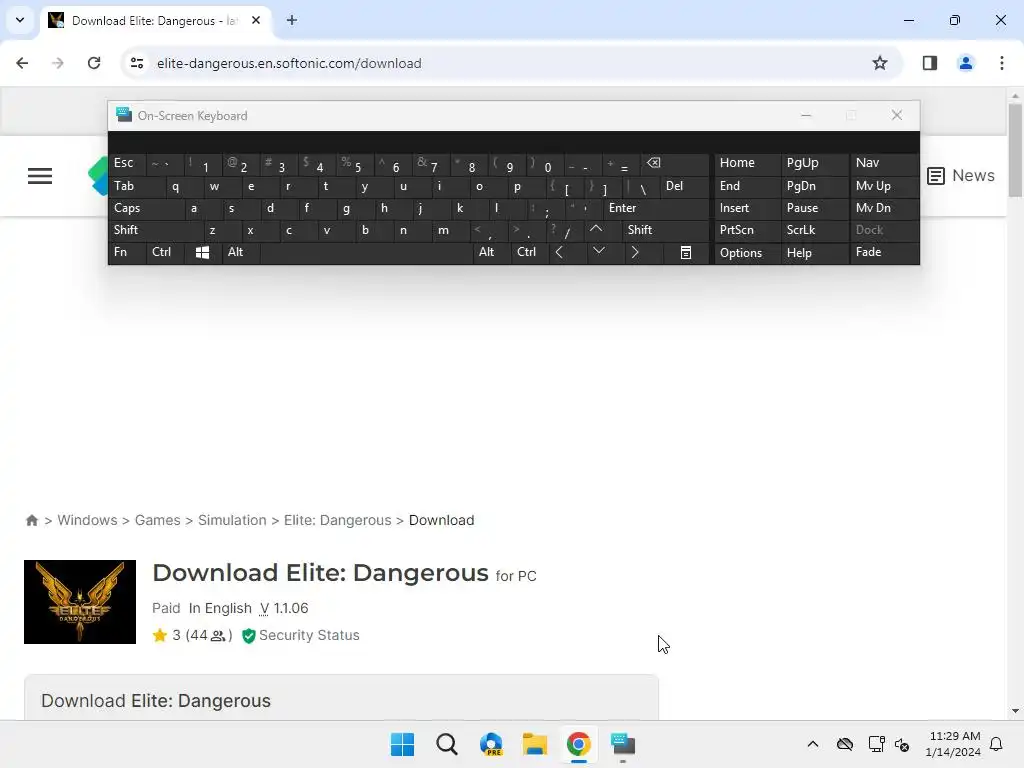Screen dimensions: 1024x768
Task: Click the browser forward arrow
Action: (58, 63)
